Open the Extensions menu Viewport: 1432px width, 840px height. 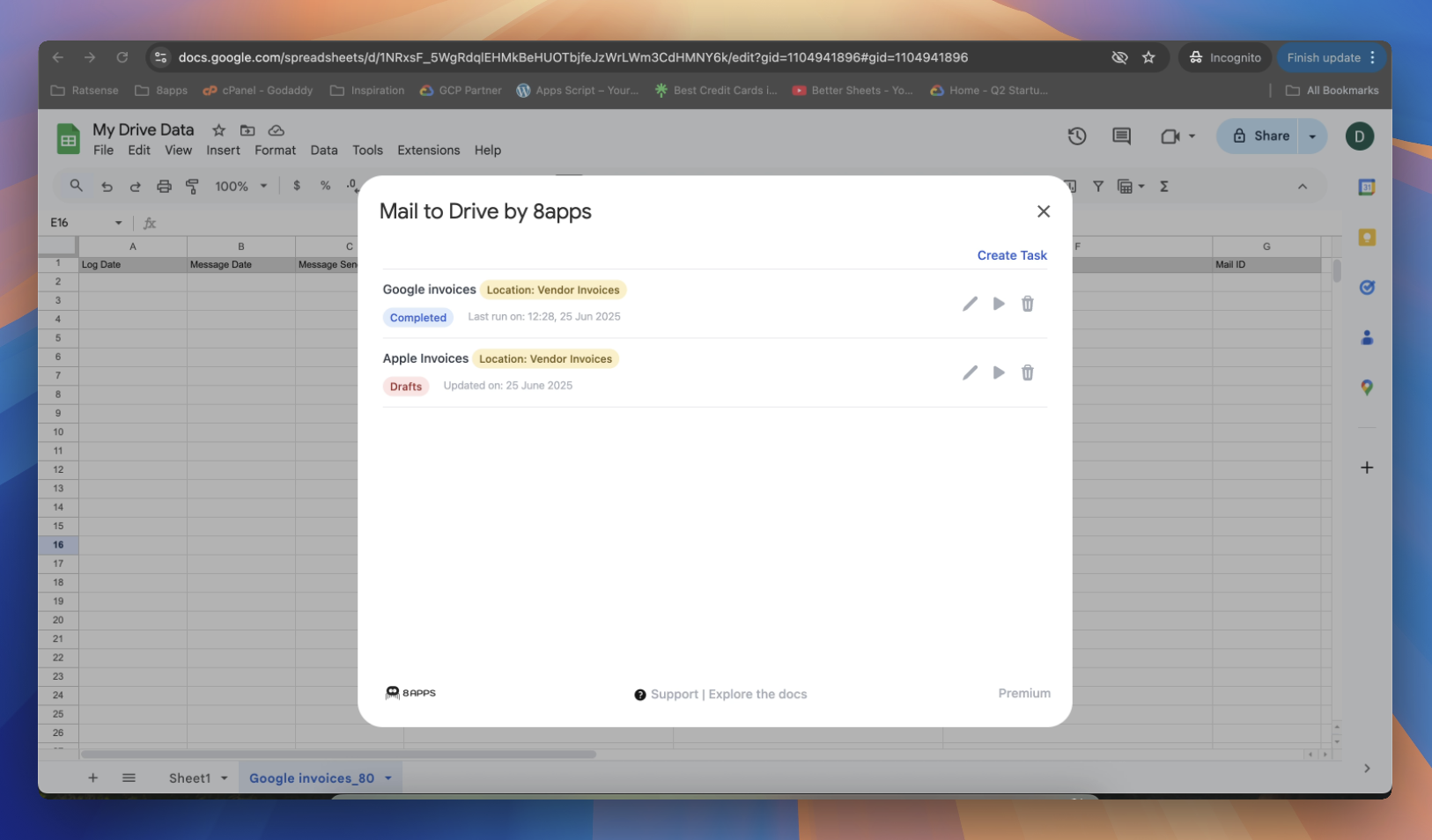[x=428, y=151]
